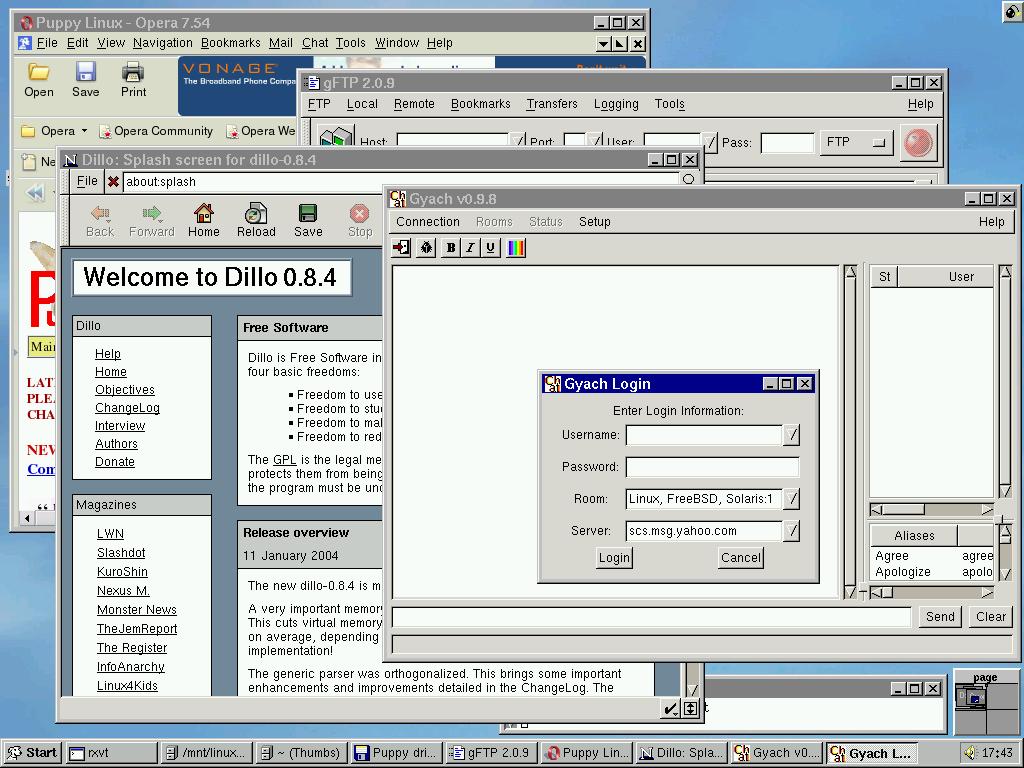Click The Register link in Dillo

click(132, 648)
